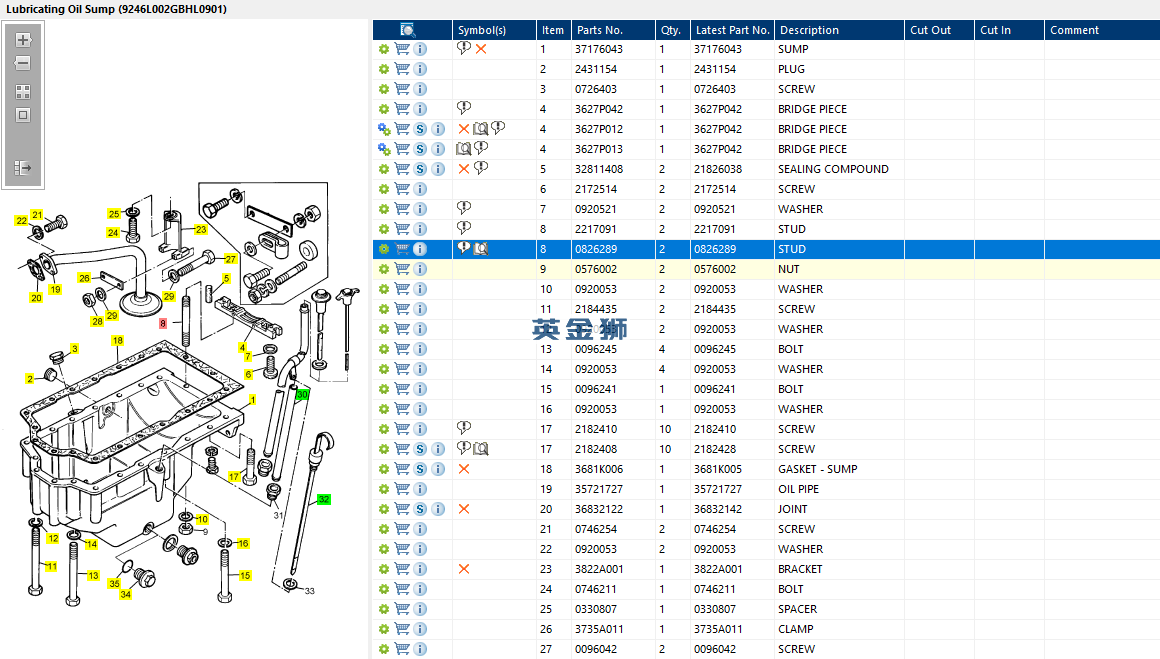
Task: Click the Item column header
Action: 552,30
